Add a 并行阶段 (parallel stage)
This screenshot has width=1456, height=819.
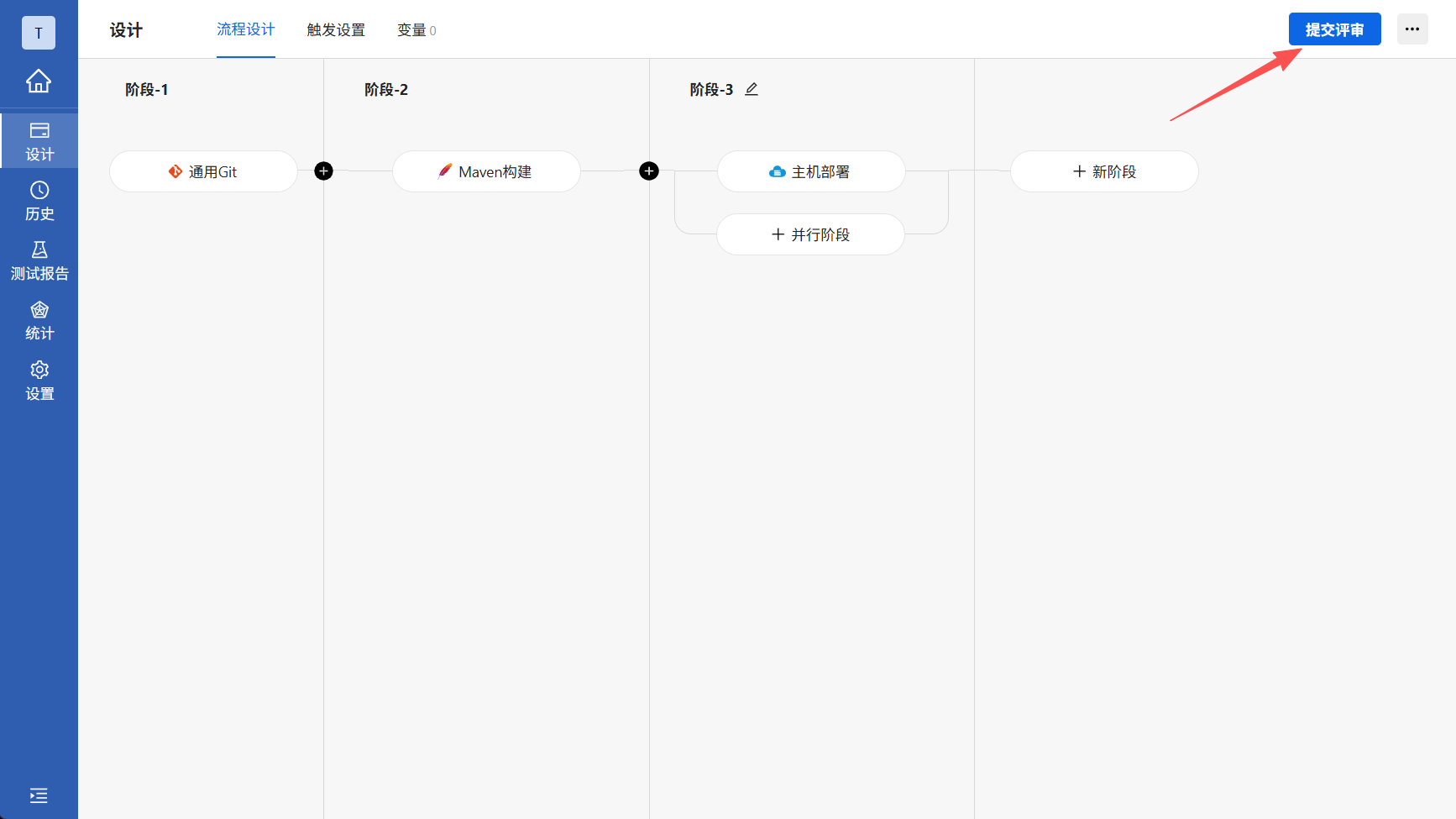(x=809, y=234)
